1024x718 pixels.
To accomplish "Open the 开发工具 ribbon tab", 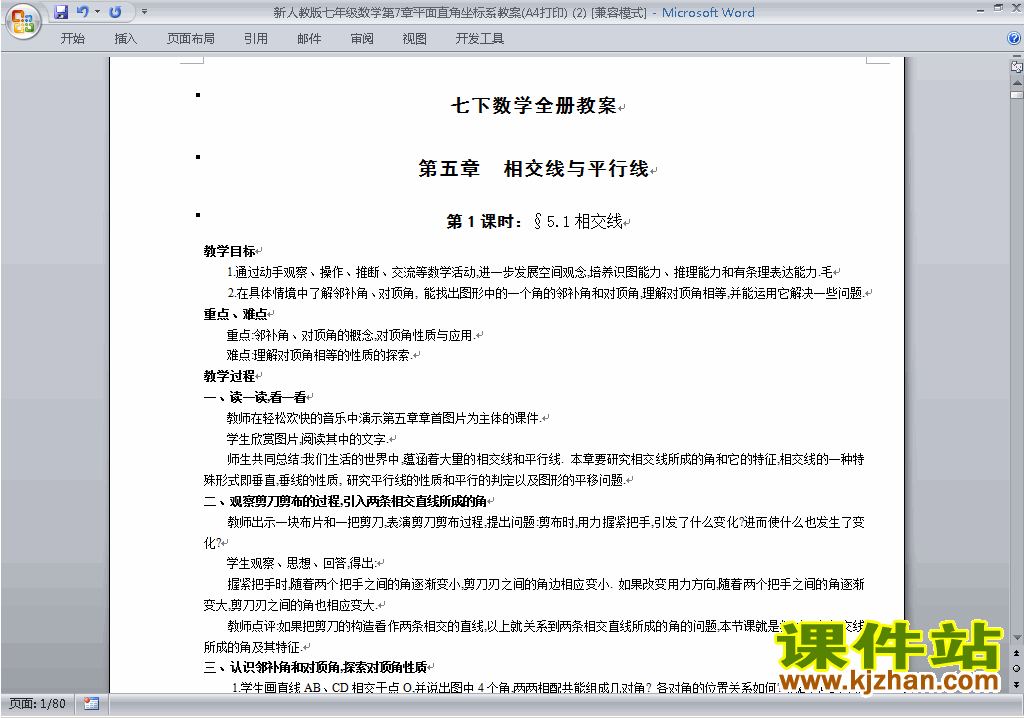I will point(480,39).
